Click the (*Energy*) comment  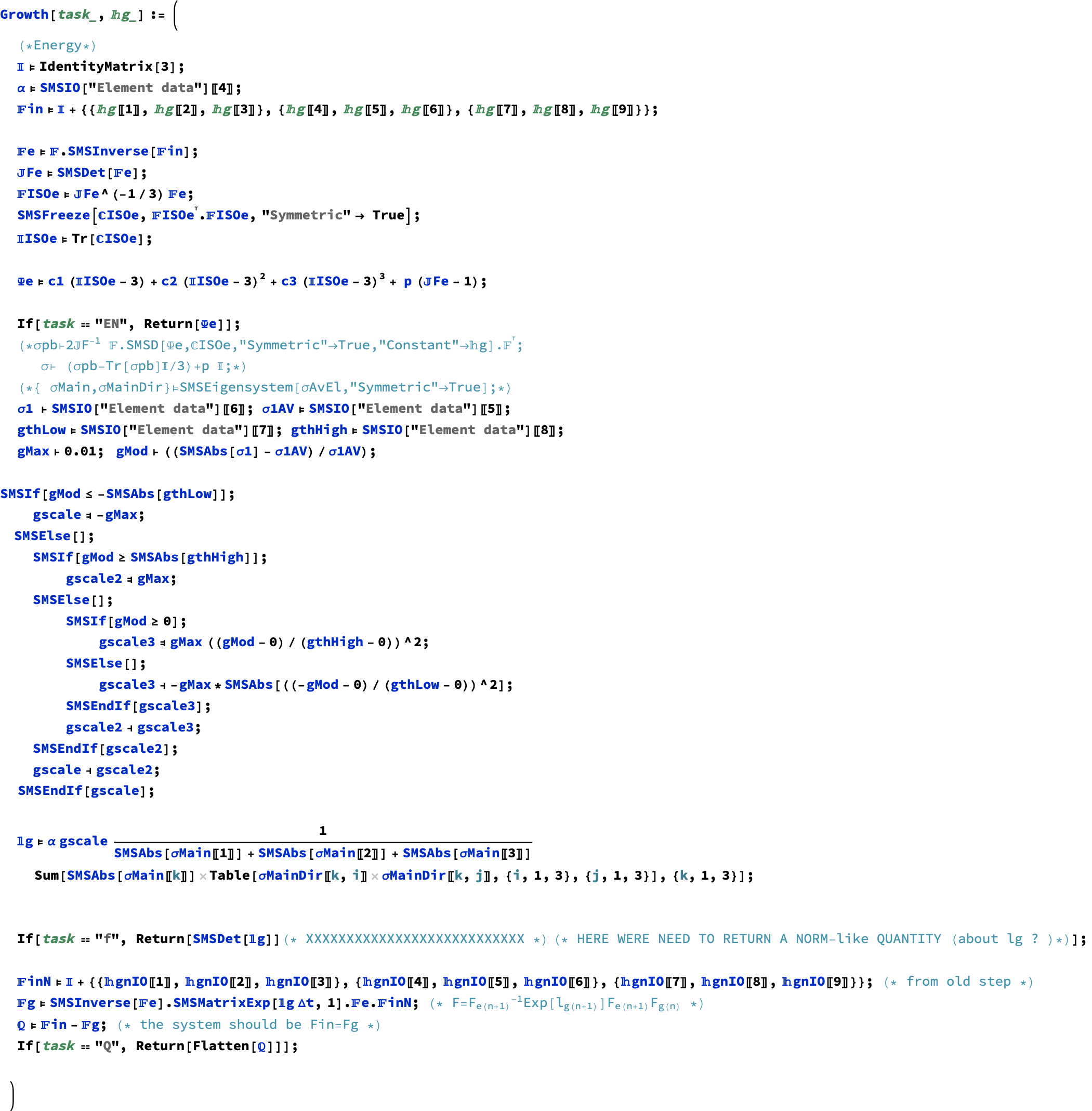click(57, 45)
